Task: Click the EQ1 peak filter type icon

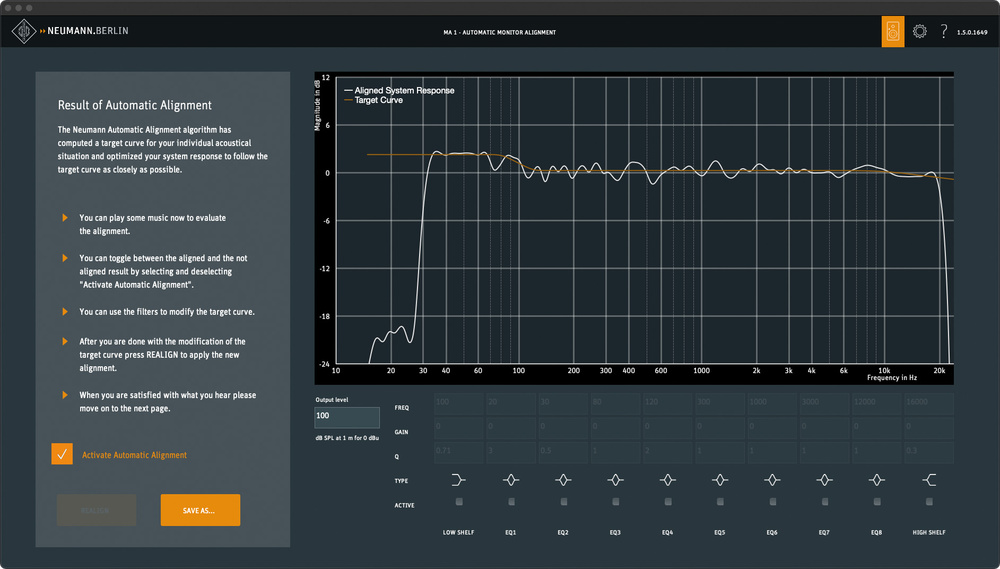Action: click(x=511, y=480)
